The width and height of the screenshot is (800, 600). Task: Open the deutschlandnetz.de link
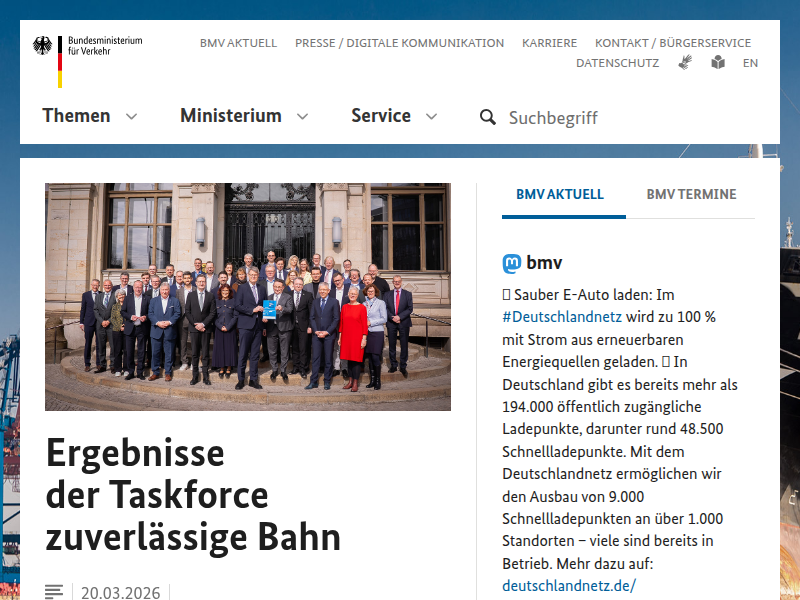click(x=568, y=585)
